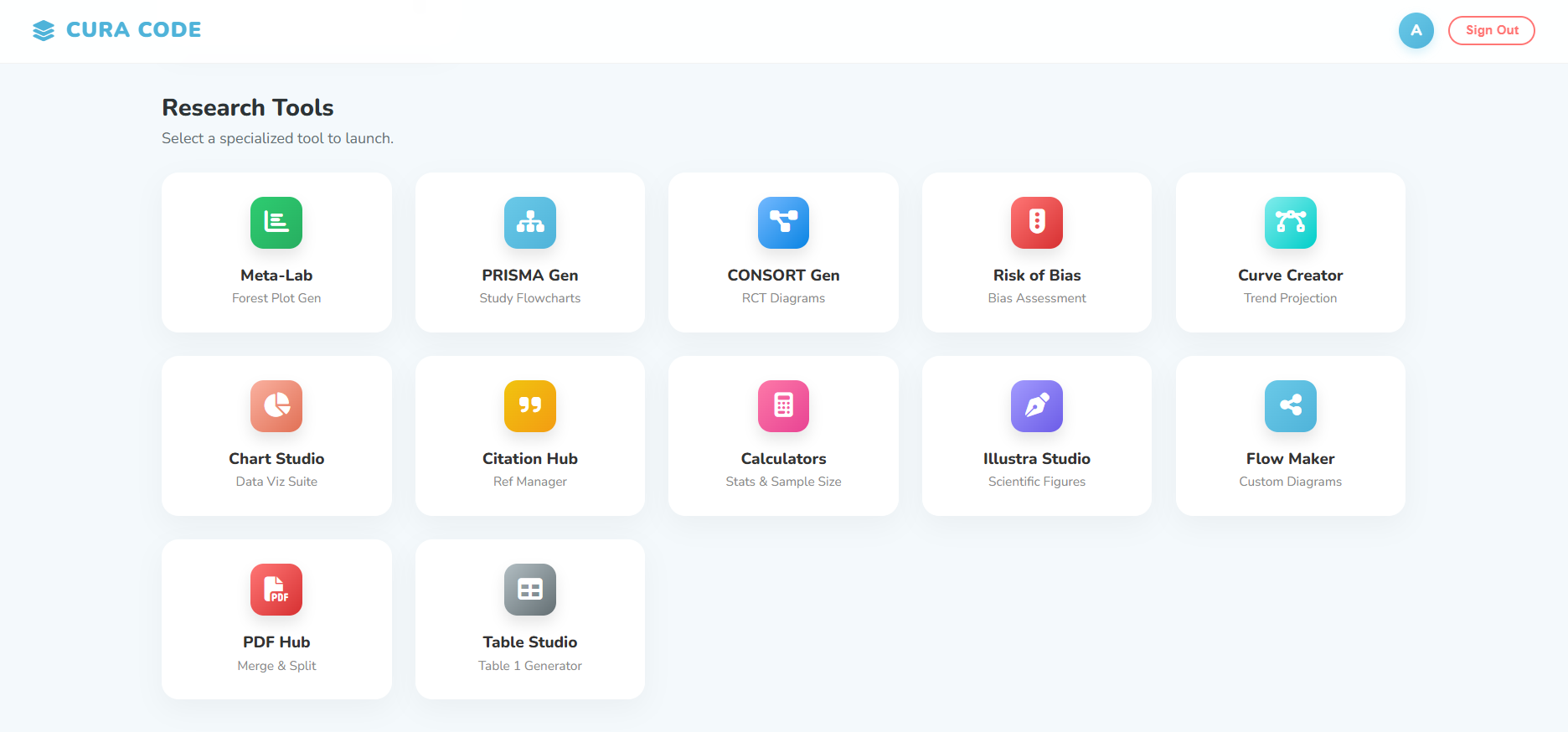
Task: Click the Table Studio grid icon
Action: coord(529,590)
